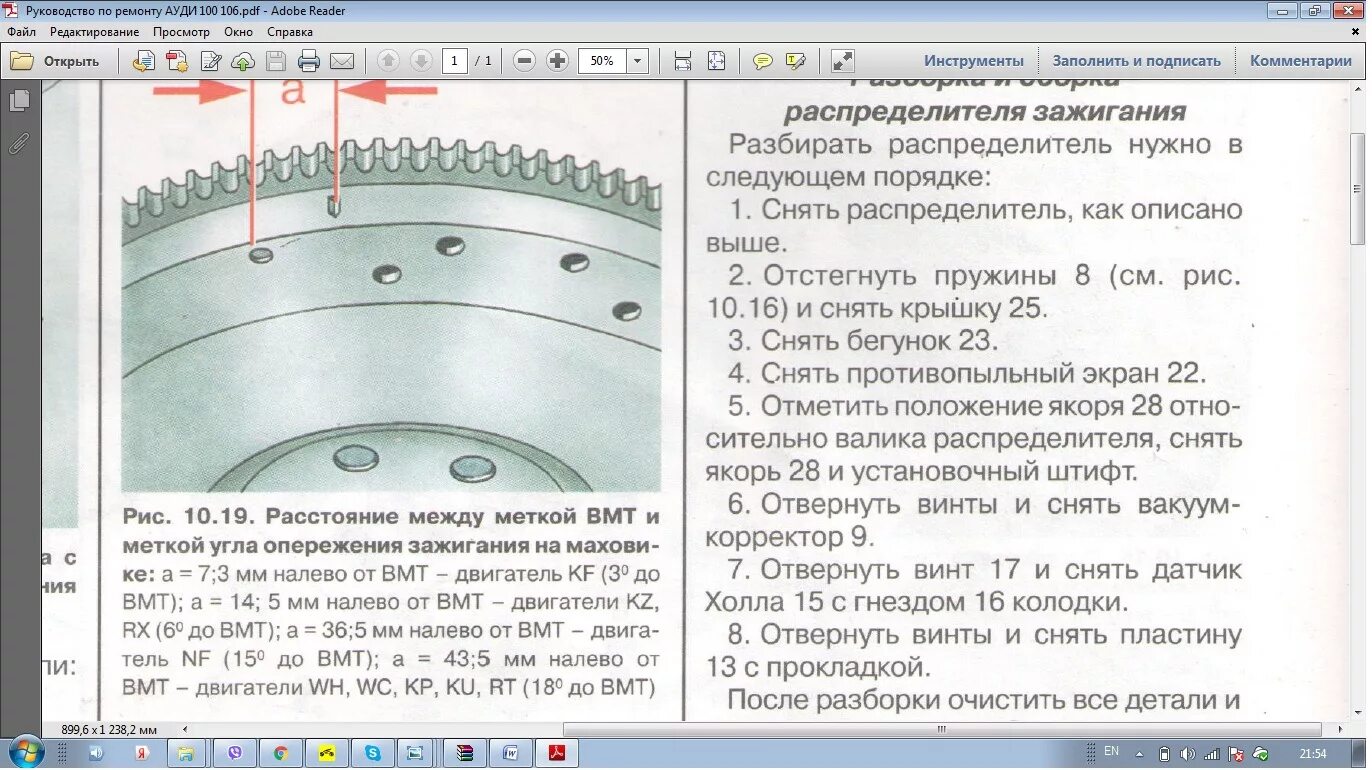Click the edit/sign document pencil icon
The width and height of the screenshot is (1372, 770).
tap(211, 61)
